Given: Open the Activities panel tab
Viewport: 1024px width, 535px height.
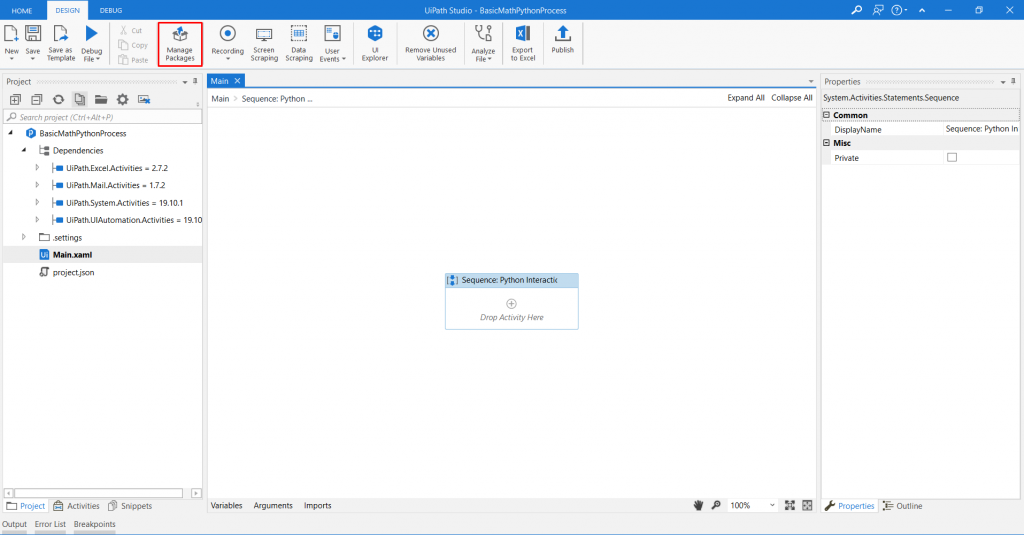Looking at the screenshot, I should click(x=76, y=506).
